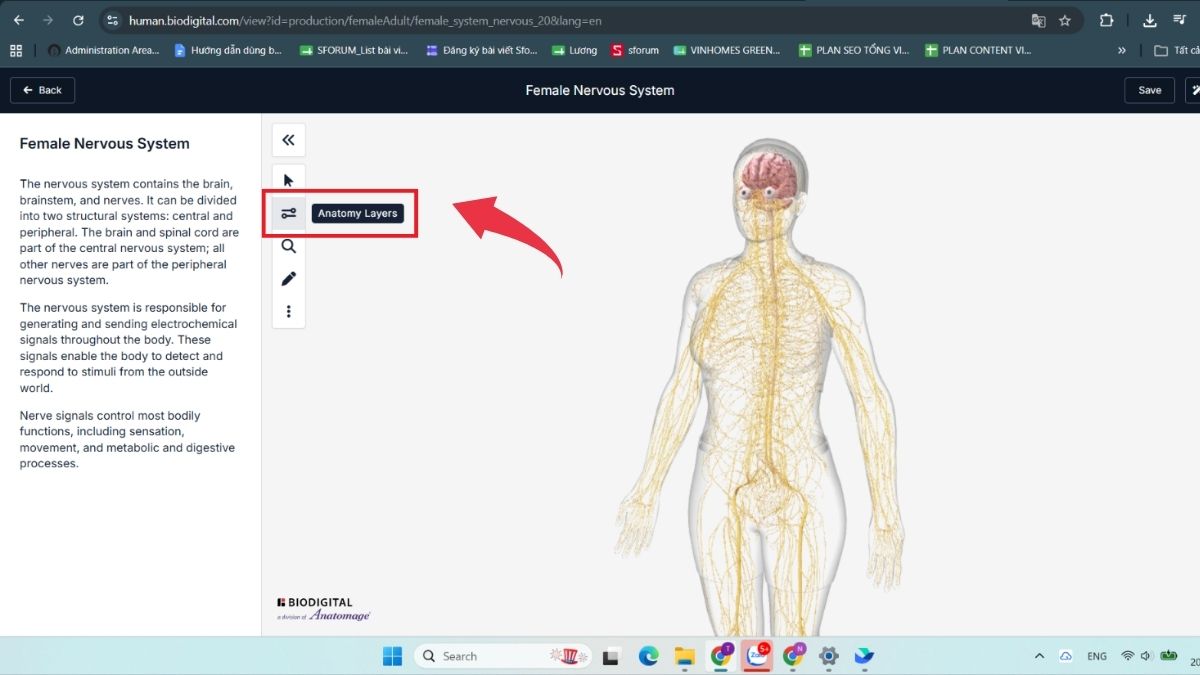1200x675 pixels.
Task: Click the 'Female Nervous System' panel heading
Action: 104,144
